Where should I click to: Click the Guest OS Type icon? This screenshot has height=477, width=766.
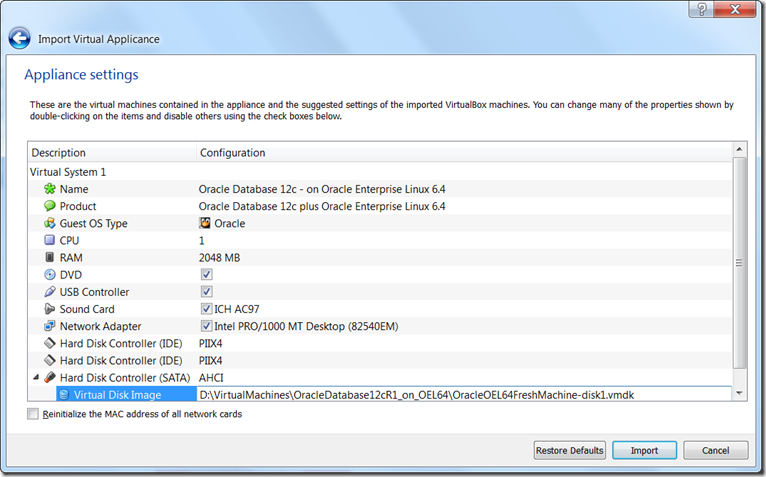point(49,223)
